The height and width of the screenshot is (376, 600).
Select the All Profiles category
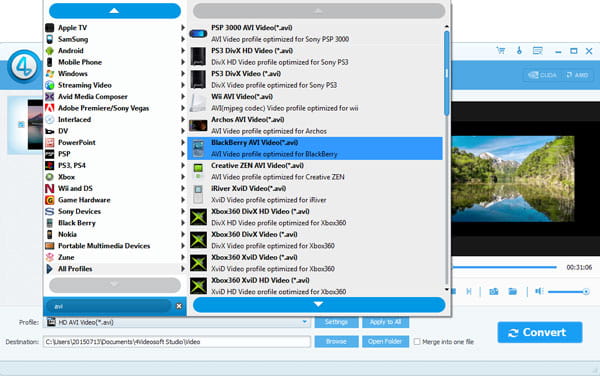coord(115,269)
